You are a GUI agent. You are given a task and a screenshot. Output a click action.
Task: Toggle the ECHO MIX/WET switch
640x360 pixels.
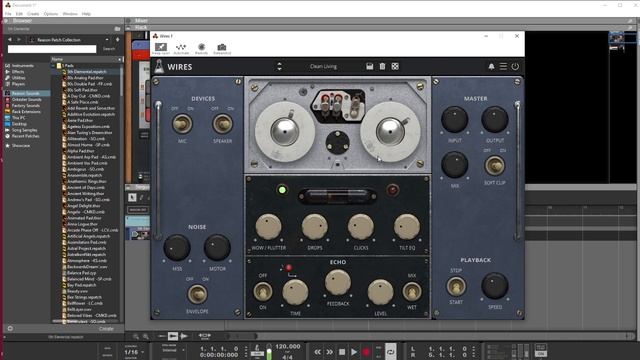pyautogui.click(x=412, y=291)
